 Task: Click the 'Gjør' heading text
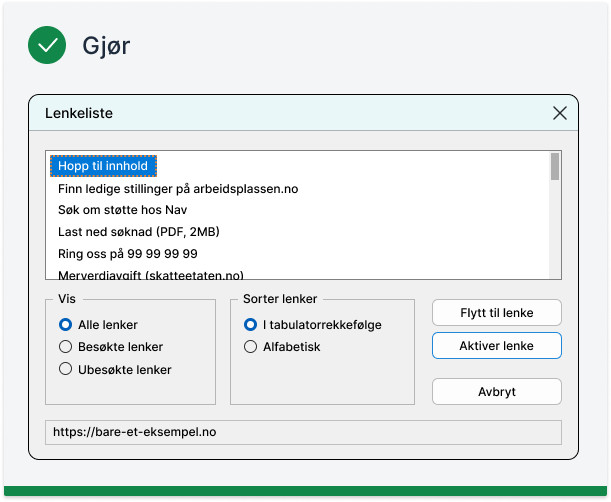click(106, 46)
